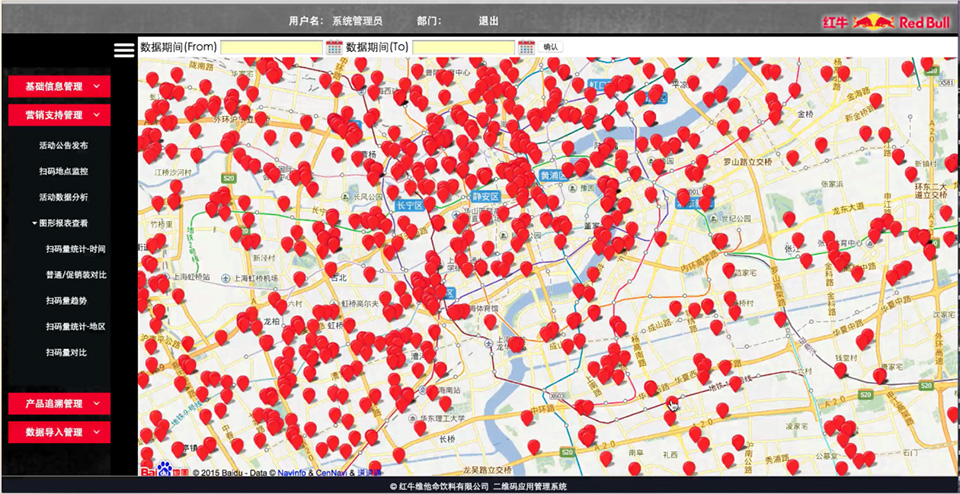
Task: Expand 基础信息管理 menu section
Action: click(x=73, y=87)
